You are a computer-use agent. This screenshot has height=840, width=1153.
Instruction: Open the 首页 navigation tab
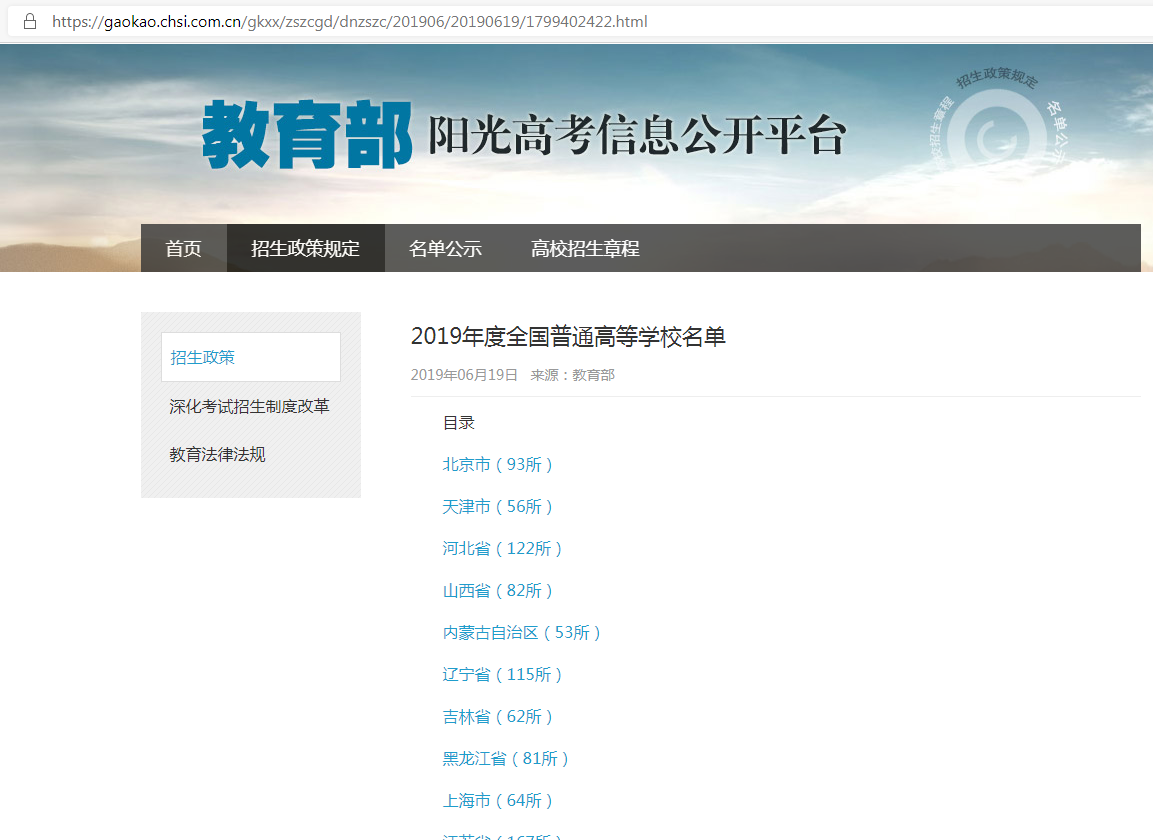(184, 249)
